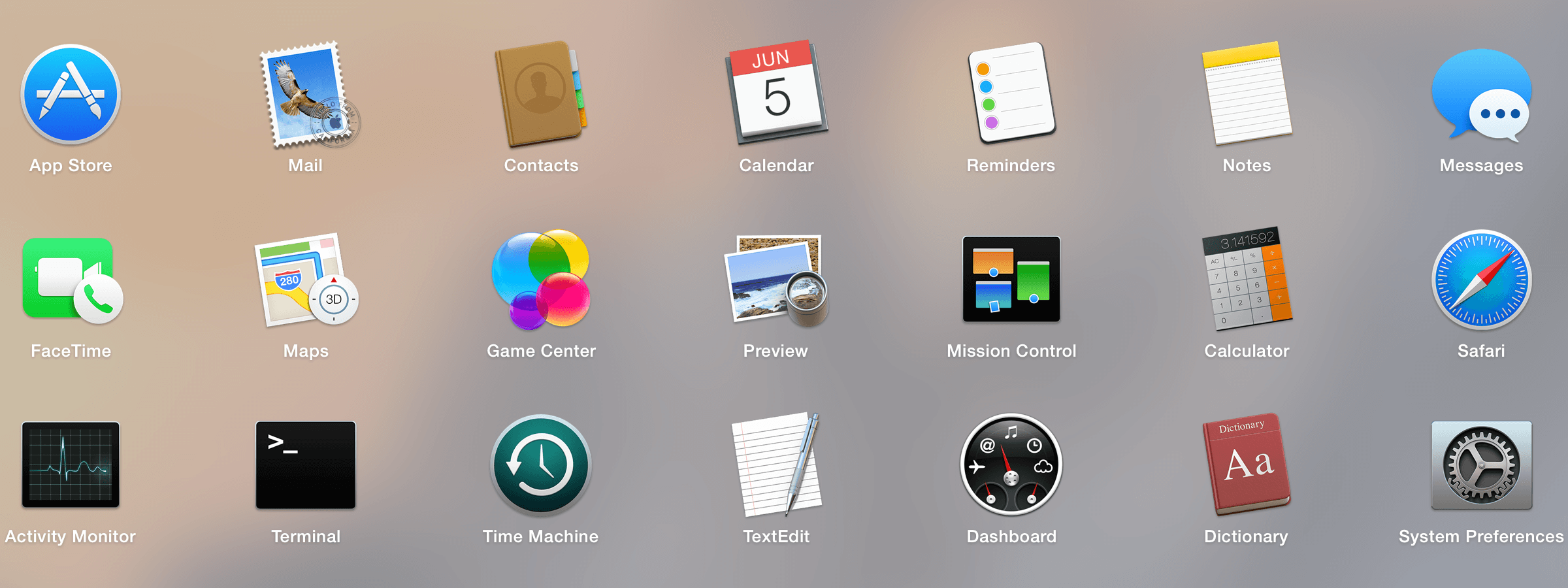Click the "Contacts" label text
The height and width of the screenshot is (588, 1568).
pos(541,165)
